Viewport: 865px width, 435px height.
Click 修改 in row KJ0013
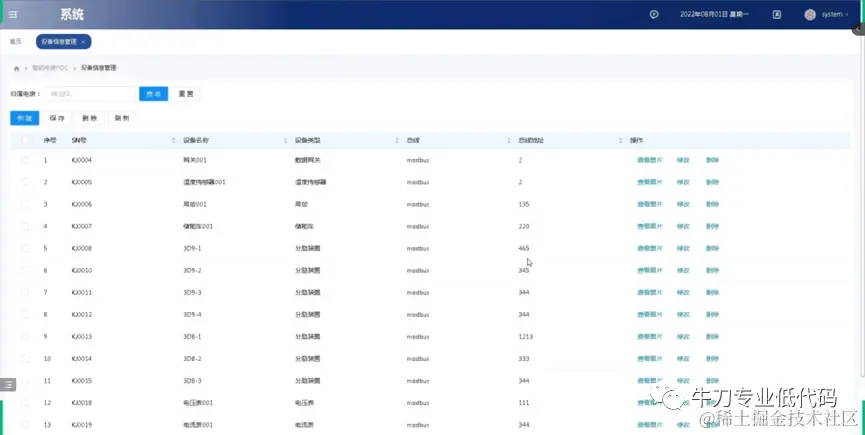683,336
